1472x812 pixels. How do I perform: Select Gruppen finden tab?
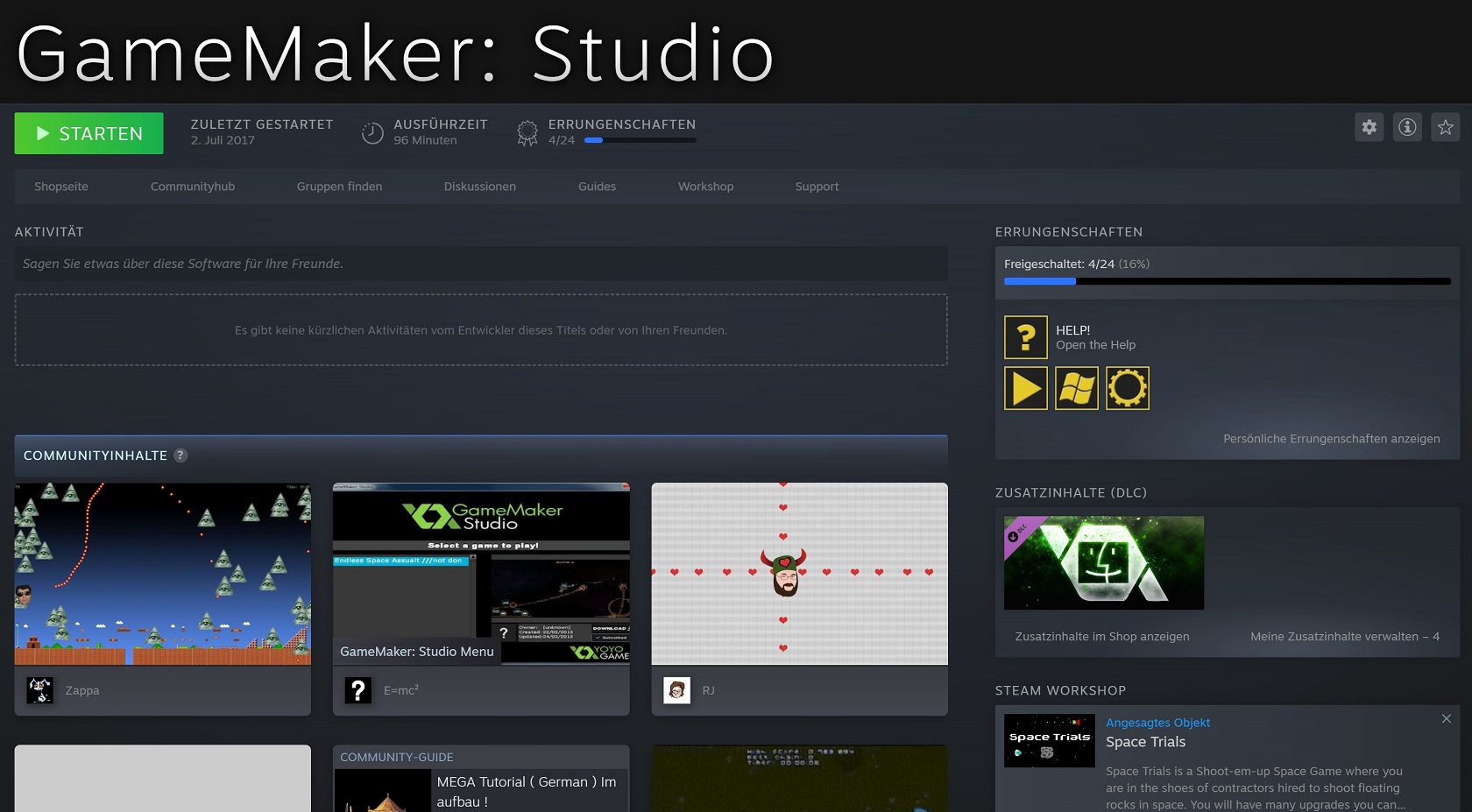pos(339,187)
